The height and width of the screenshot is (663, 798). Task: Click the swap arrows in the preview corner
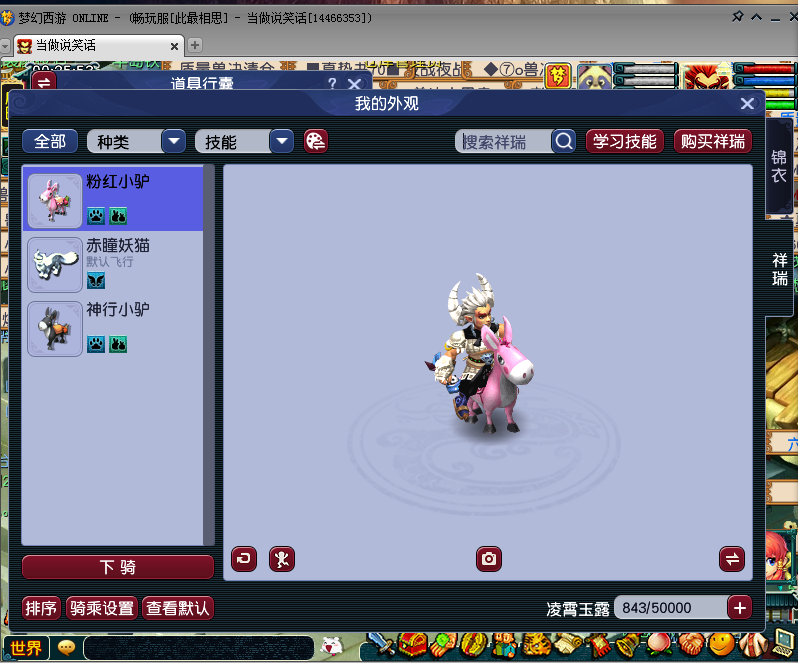(x=732, y=559)
